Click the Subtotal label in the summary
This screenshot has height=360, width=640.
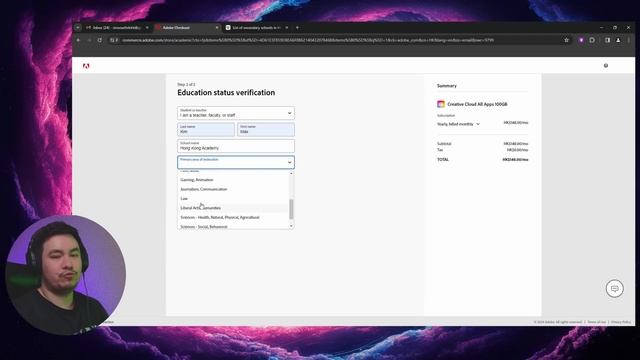[444, 144]
